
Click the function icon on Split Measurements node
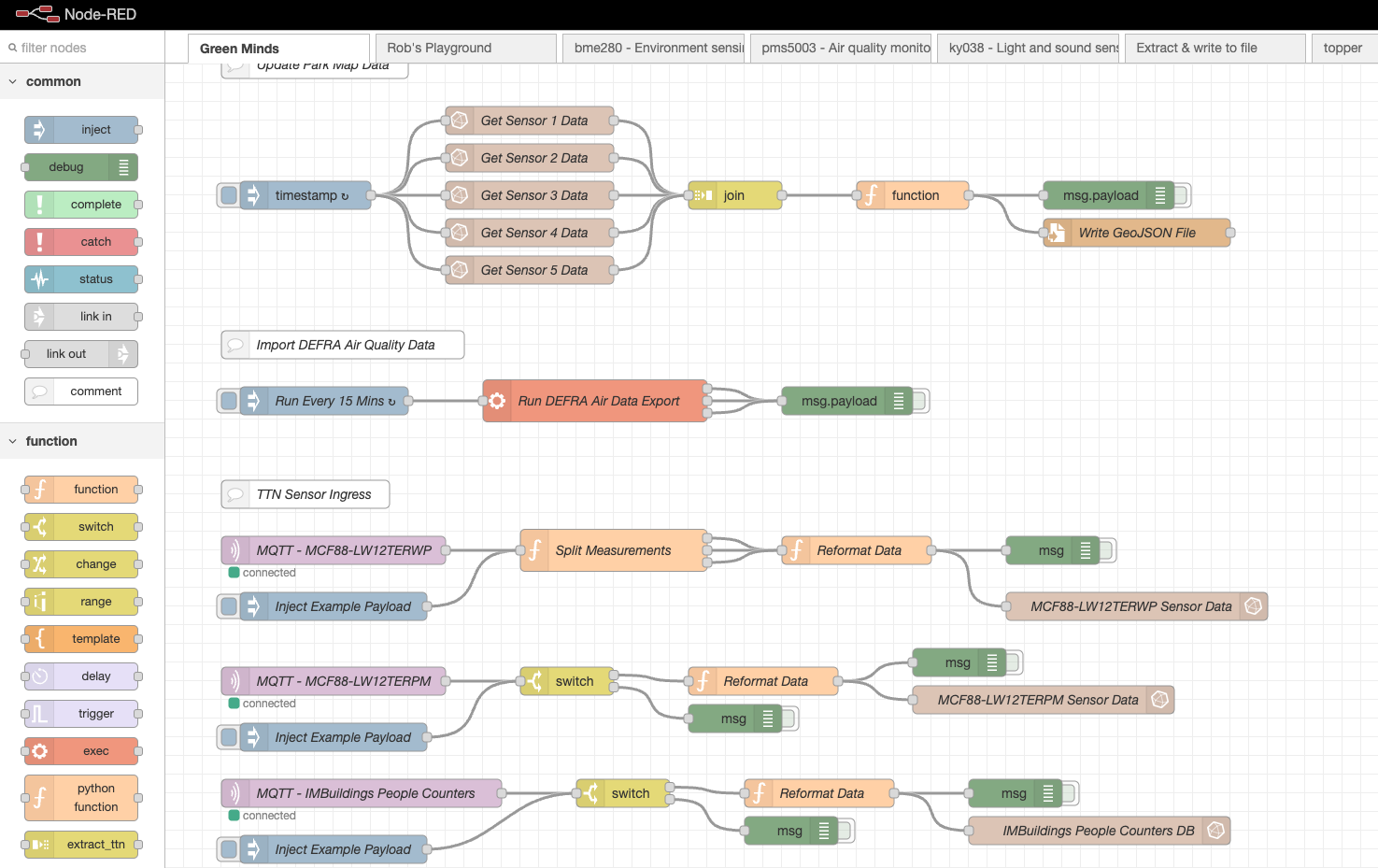click(x=534, y=550)
